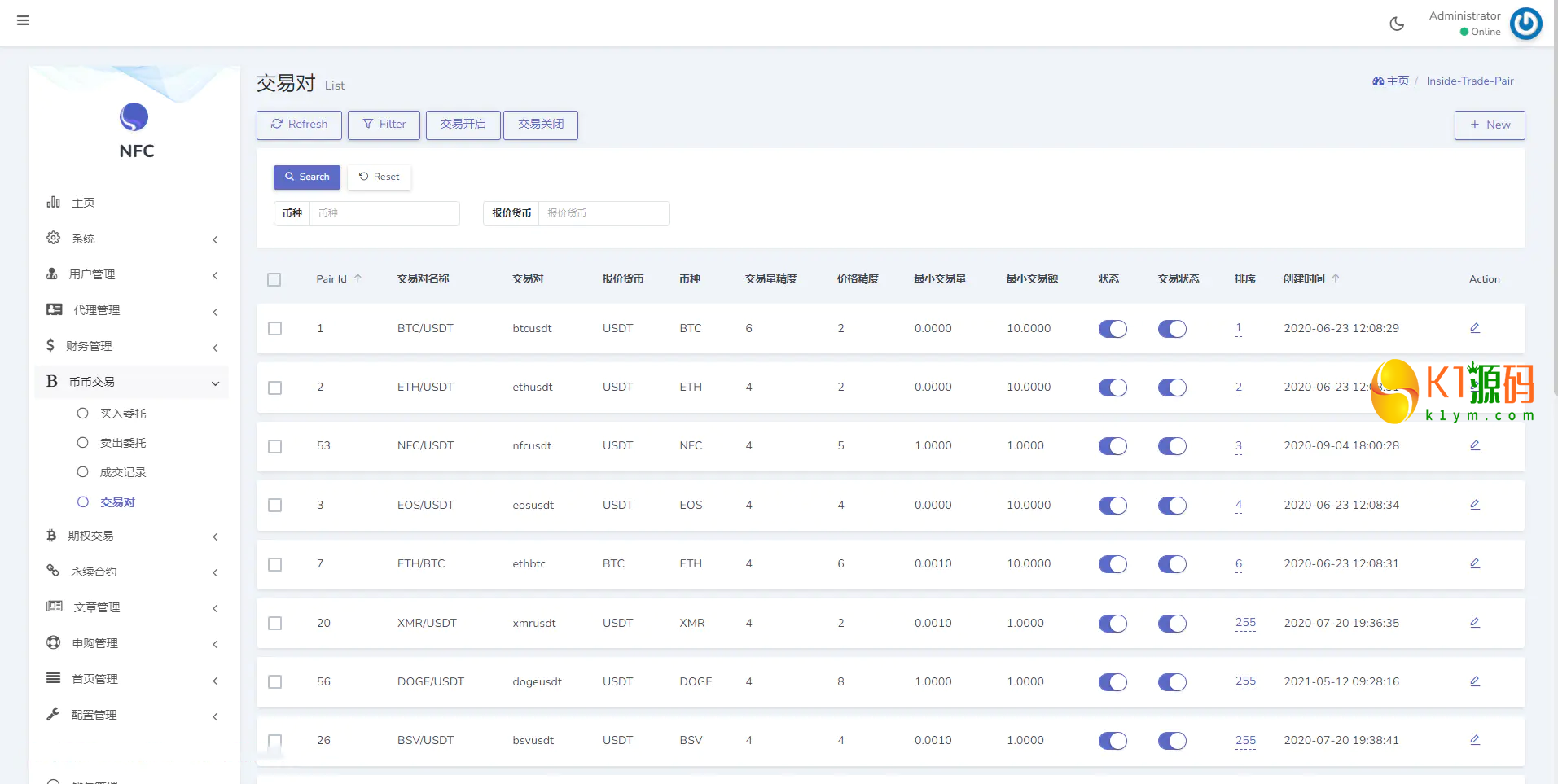Click the 代理管理 ID card icon
This screenshot has height=784, width=1558.
coord(55,309)
